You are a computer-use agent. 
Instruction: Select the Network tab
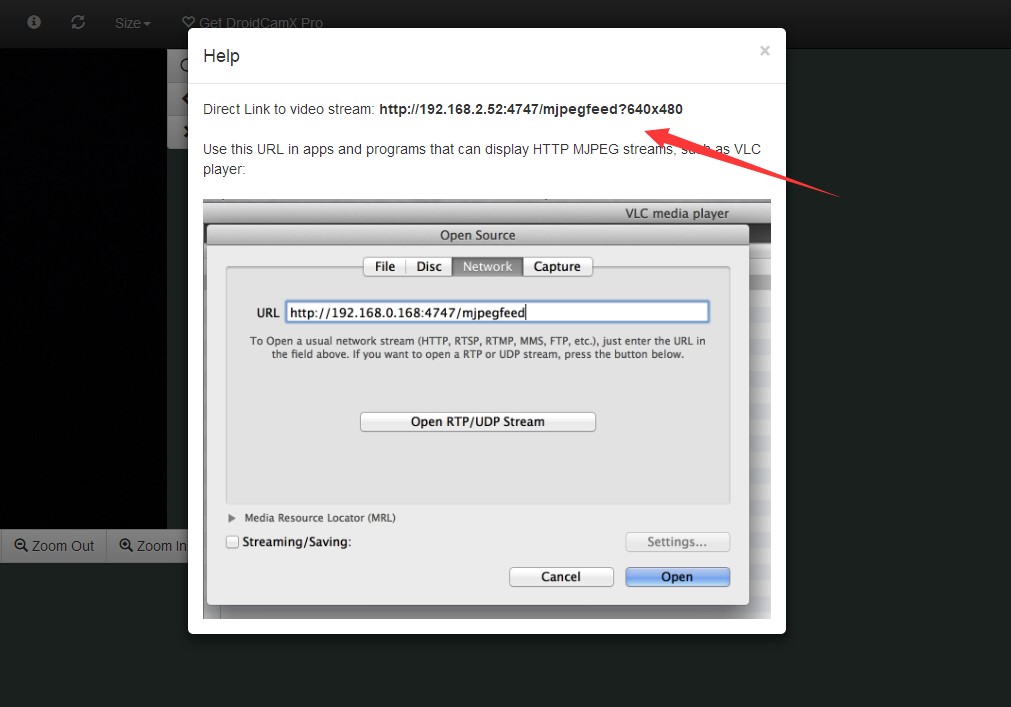tap(487, 266)
